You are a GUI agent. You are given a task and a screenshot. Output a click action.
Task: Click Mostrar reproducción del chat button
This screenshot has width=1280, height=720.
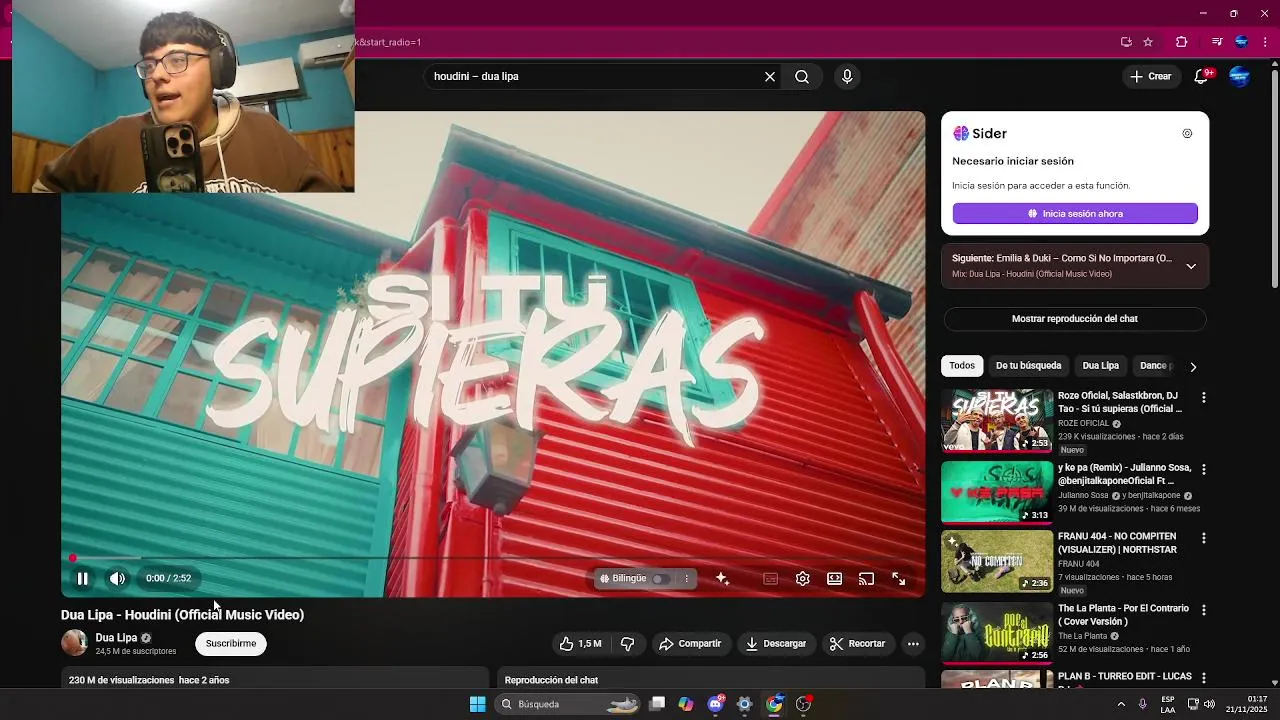pyautogui.click(x=1075, y=319)
